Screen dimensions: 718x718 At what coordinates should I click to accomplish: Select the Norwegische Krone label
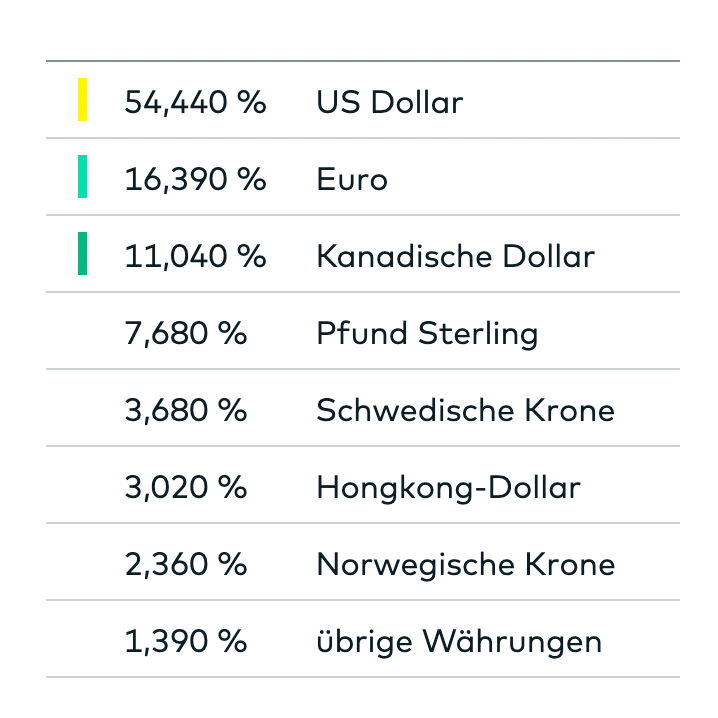point(466,565)
